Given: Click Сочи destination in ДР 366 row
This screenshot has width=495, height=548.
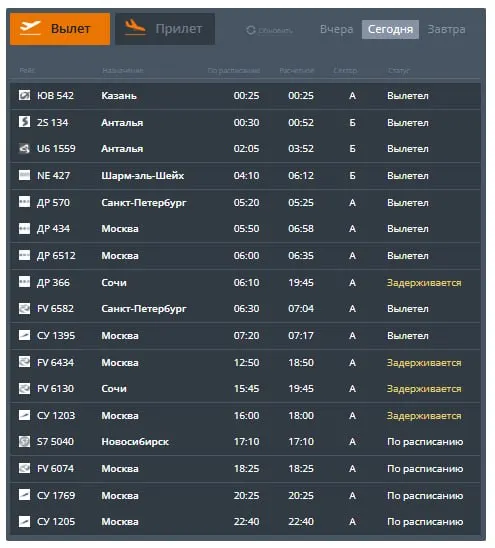Looking at the screenshot, I should coord(114,282).
